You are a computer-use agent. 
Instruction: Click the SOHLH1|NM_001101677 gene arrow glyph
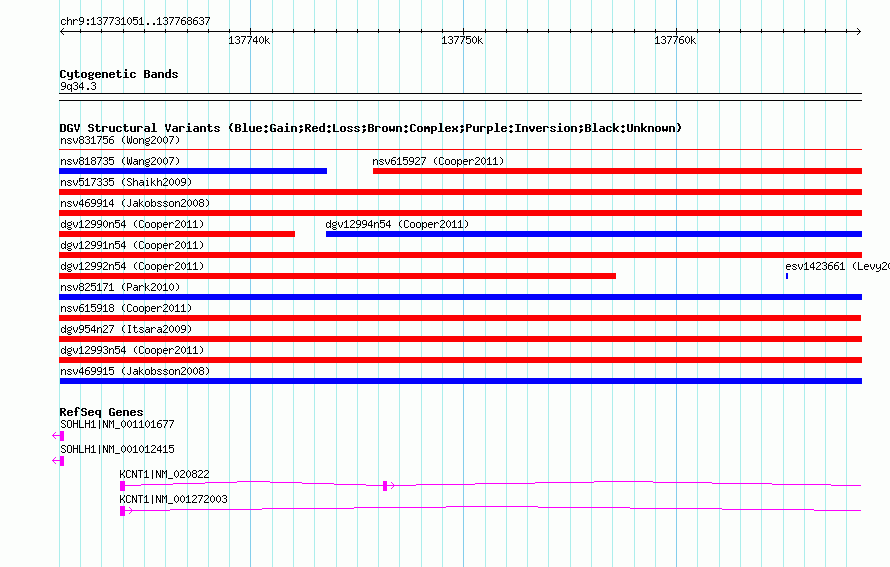click(x=58, y=436)
